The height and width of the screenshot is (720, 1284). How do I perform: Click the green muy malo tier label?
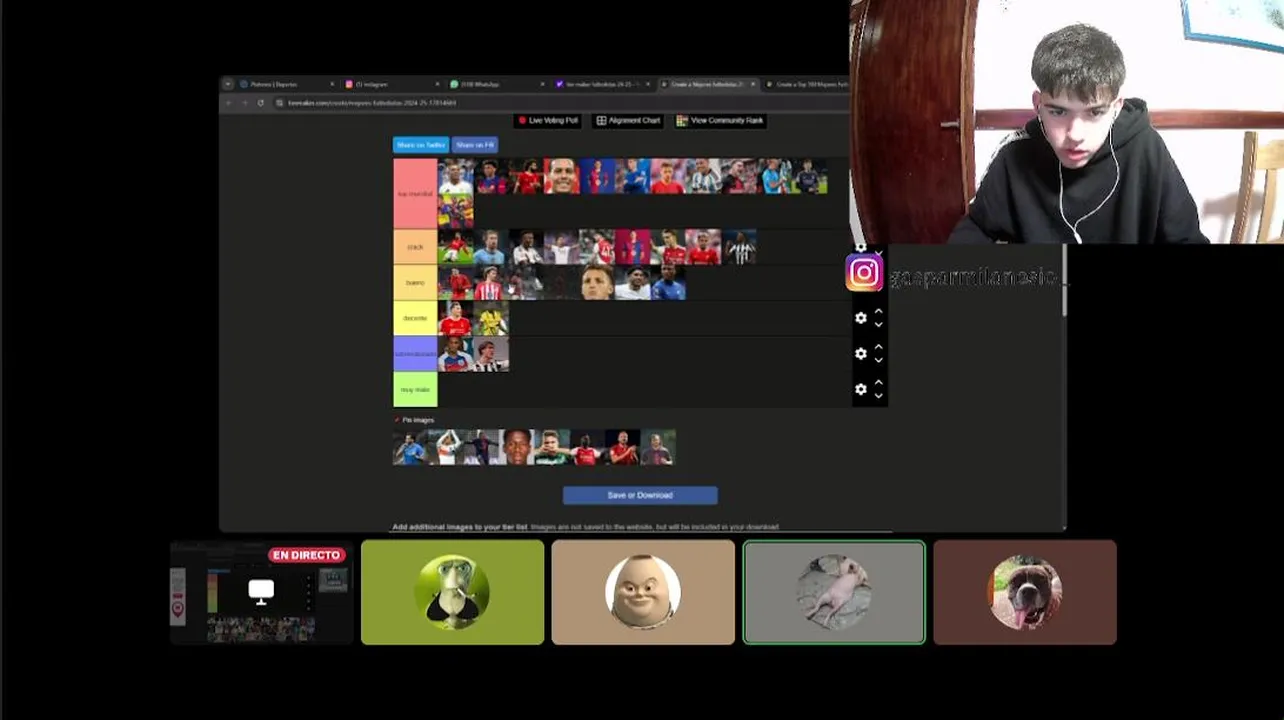415,389
